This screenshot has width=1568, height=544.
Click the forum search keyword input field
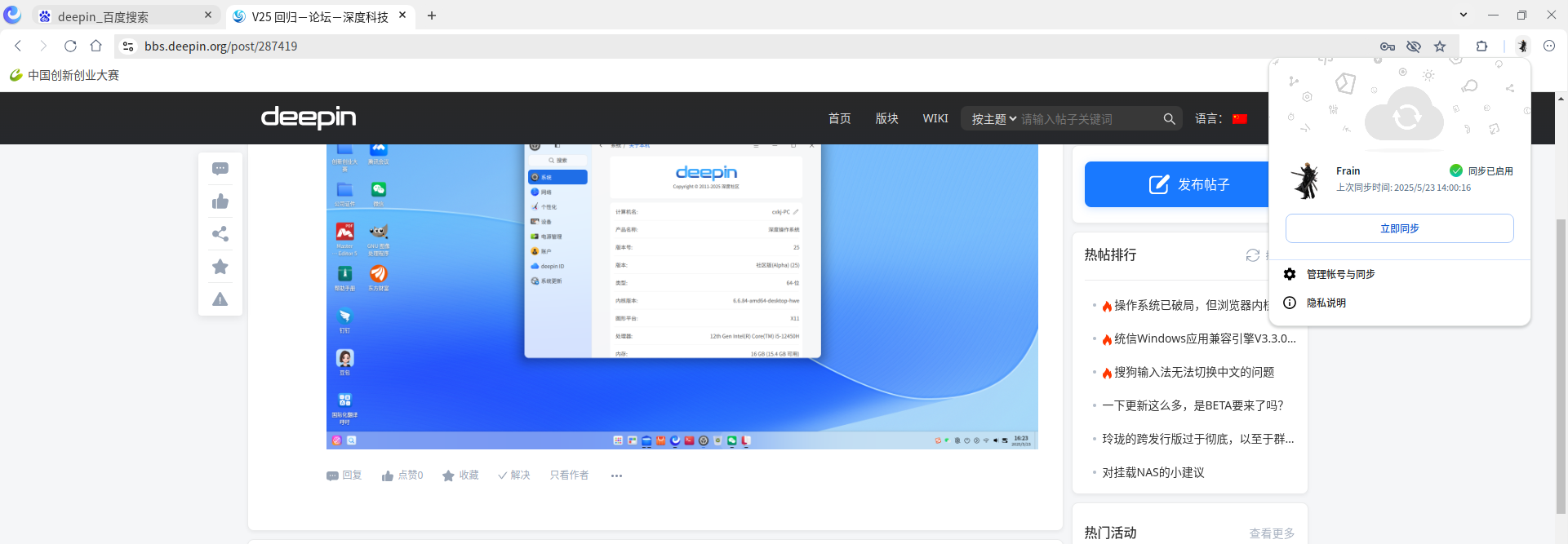coord(1089,119)
